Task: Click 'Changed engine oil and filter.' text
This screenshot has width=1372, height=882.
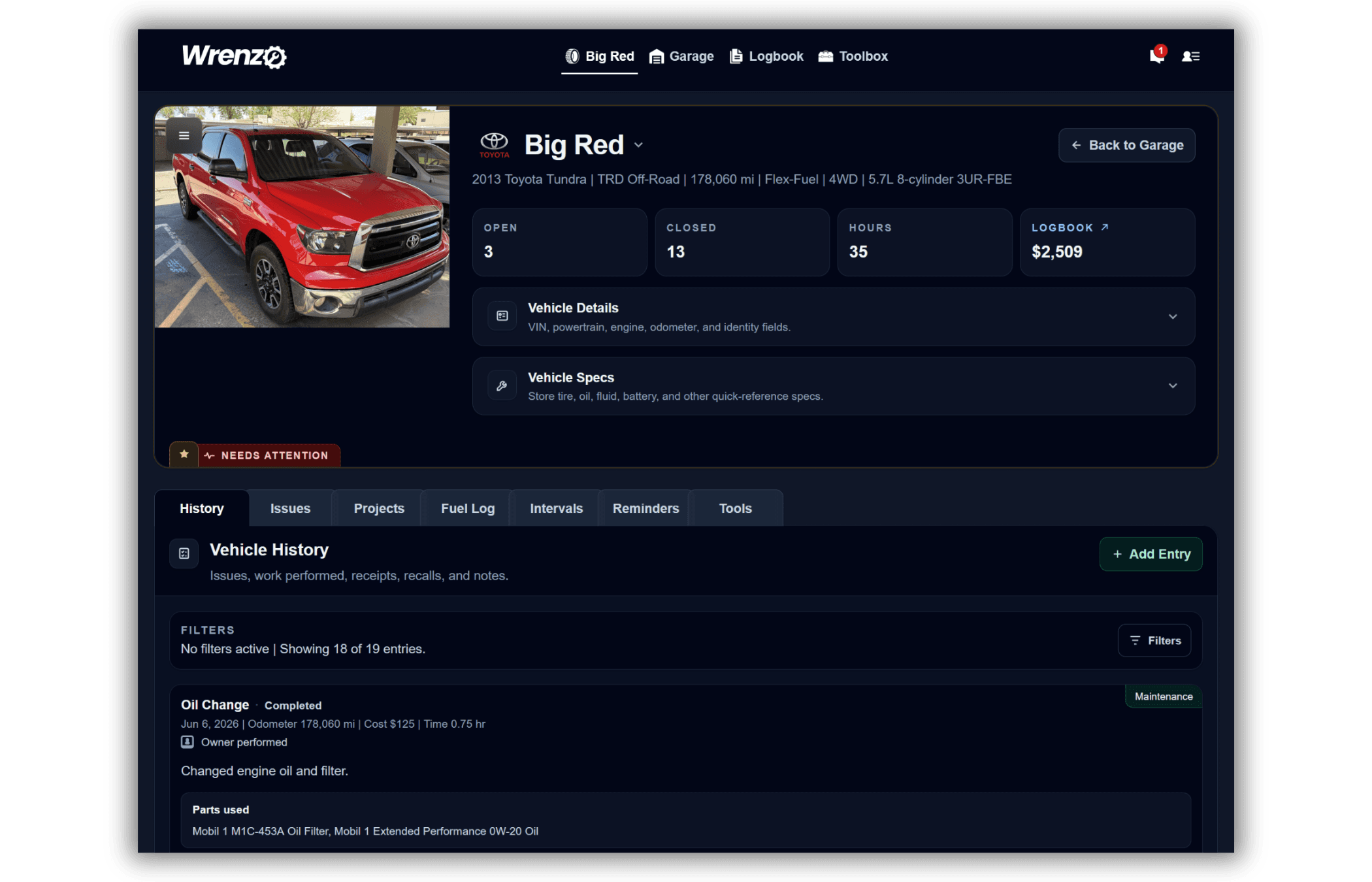Action: [x=265, y=771]
